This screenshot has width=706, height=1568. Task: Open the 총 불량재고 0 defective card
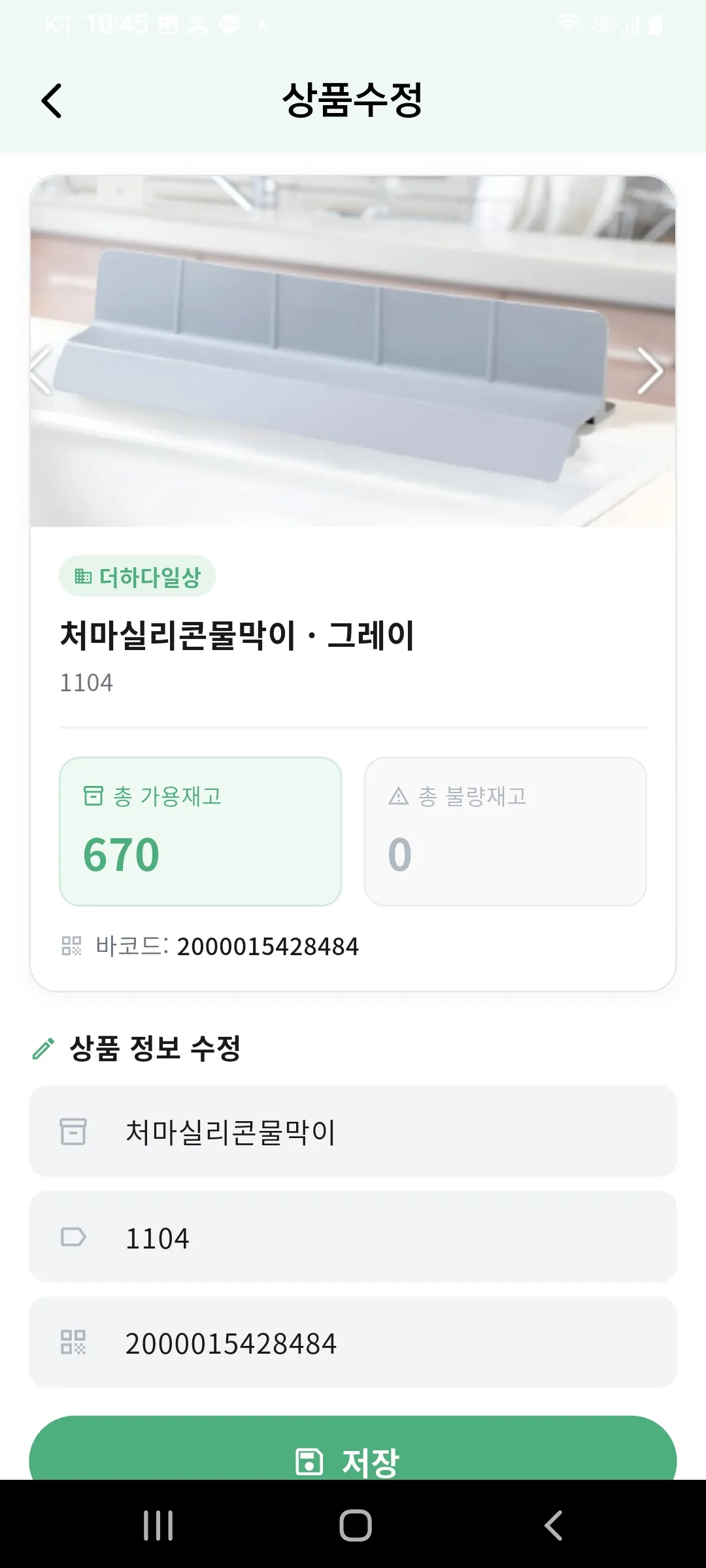(x=505, y=831)
